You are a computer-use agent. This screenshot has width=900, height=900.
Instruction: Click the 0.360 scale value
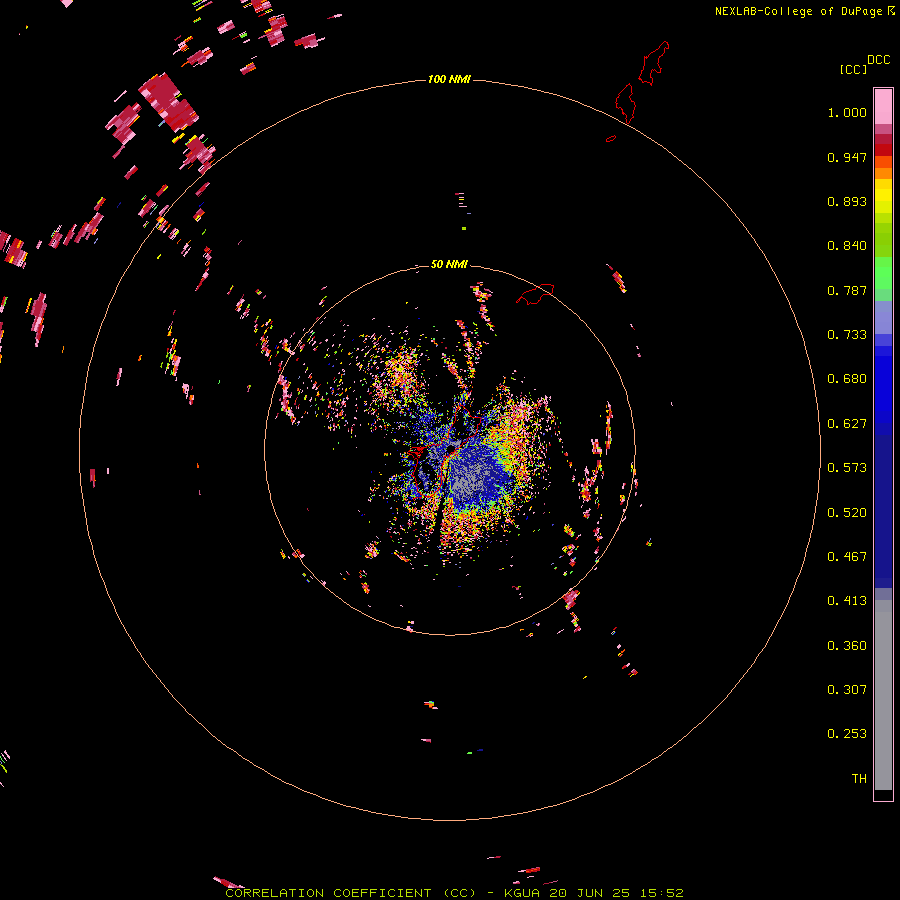click(847, 646)
